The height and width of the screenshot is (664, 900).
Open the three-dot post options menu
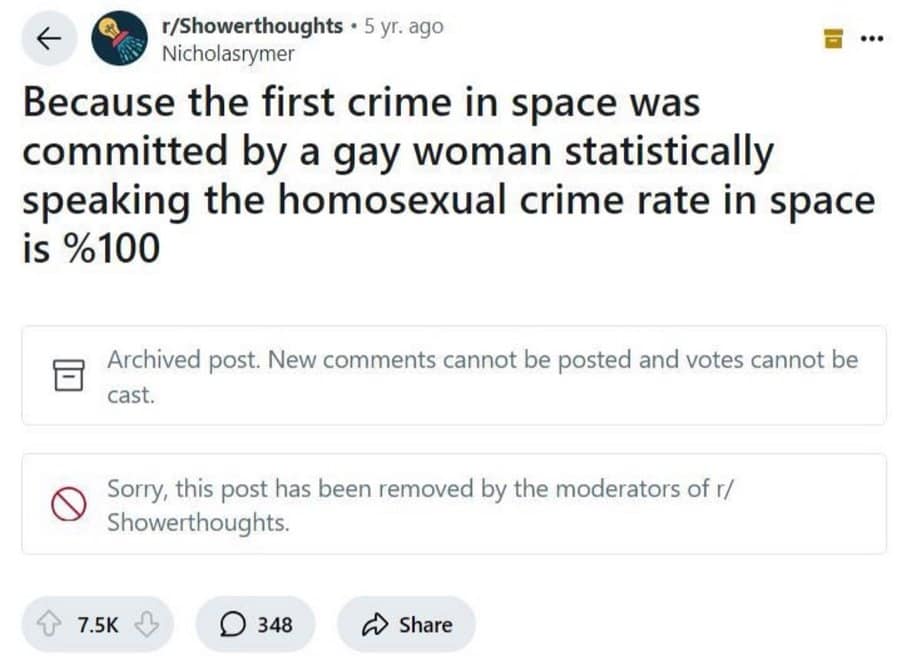pos(871,38)
